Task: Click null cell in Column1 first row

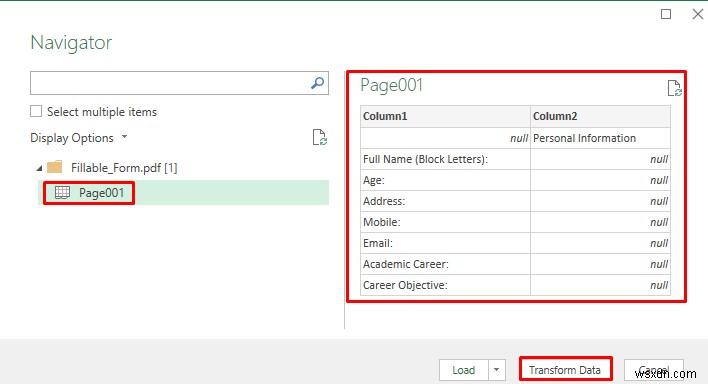Action: pyautogui.click(x=445, y=138)
